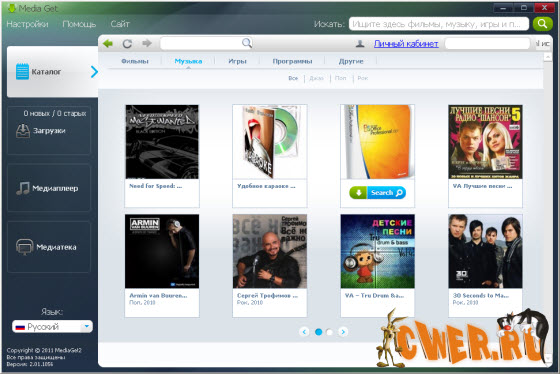Click the '0 новых / 0 старых' counter
Screen dimensions: 560x374
pyautogui.click(x=55, y=113)
